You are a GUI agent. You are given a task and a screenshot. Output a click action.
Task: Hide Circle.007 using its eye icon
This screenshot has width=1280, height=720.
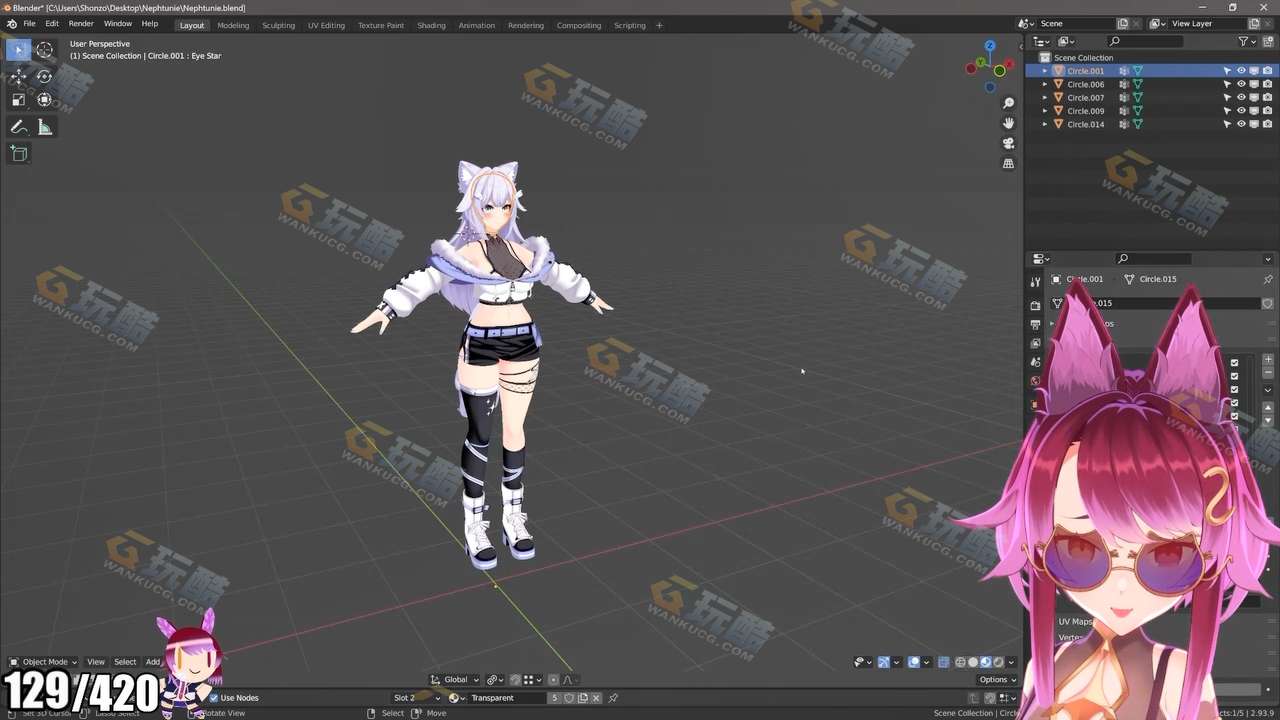point(1241,98)
